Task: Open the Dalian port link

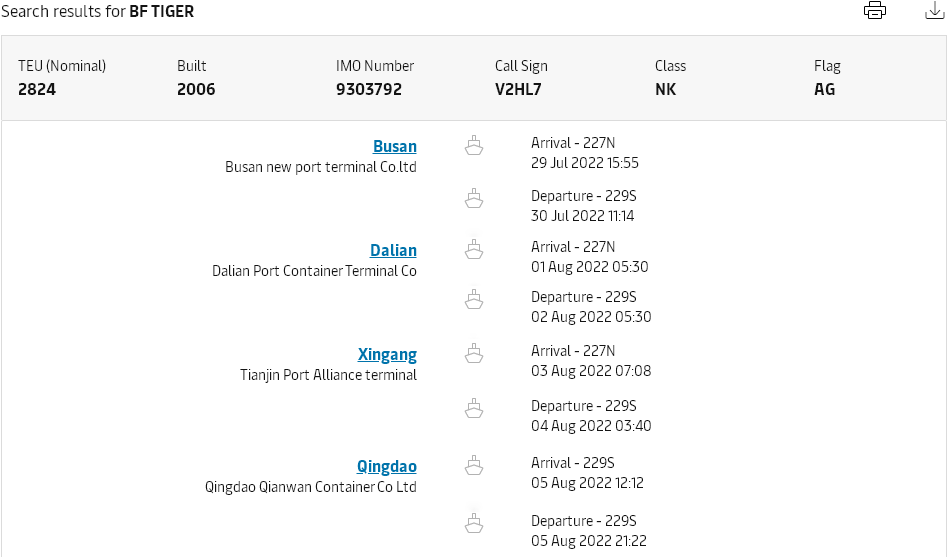Action: coord(393,250)
